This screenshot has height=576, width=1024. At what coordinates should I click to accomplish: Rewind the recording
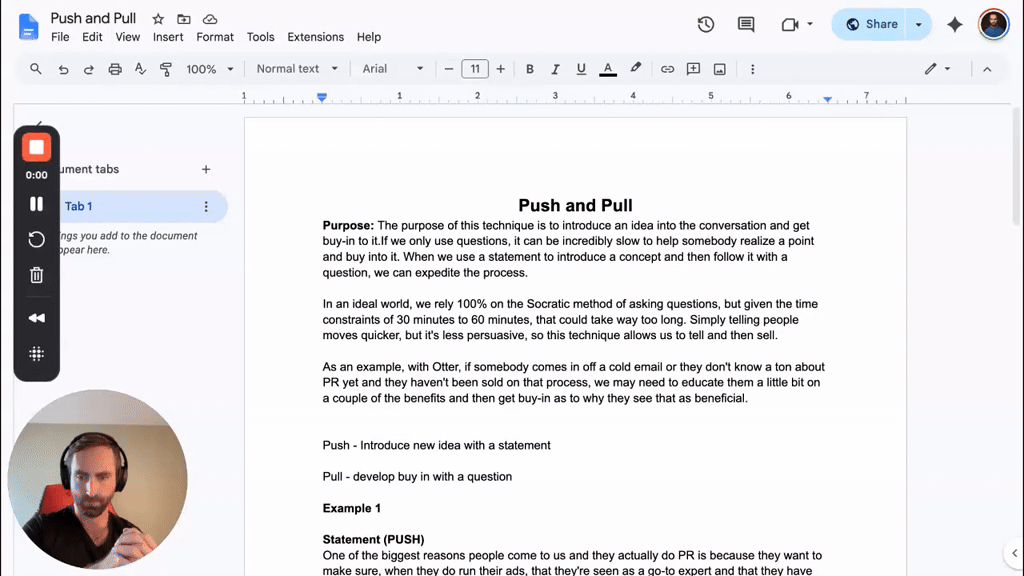click(x=37, y=318)
